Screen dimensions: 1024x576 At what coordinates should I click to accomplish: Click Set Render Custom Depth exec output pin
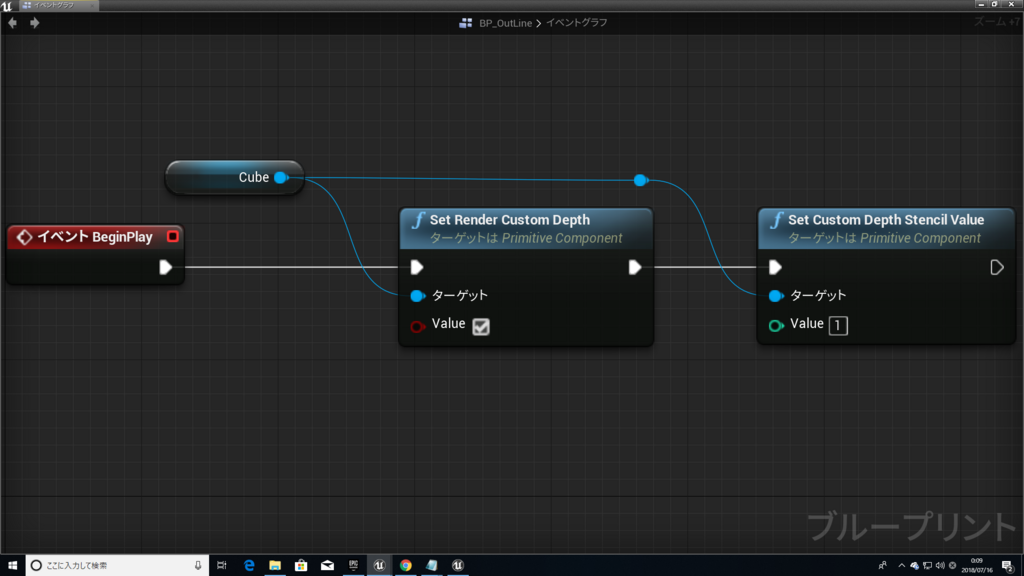[634, 267]
